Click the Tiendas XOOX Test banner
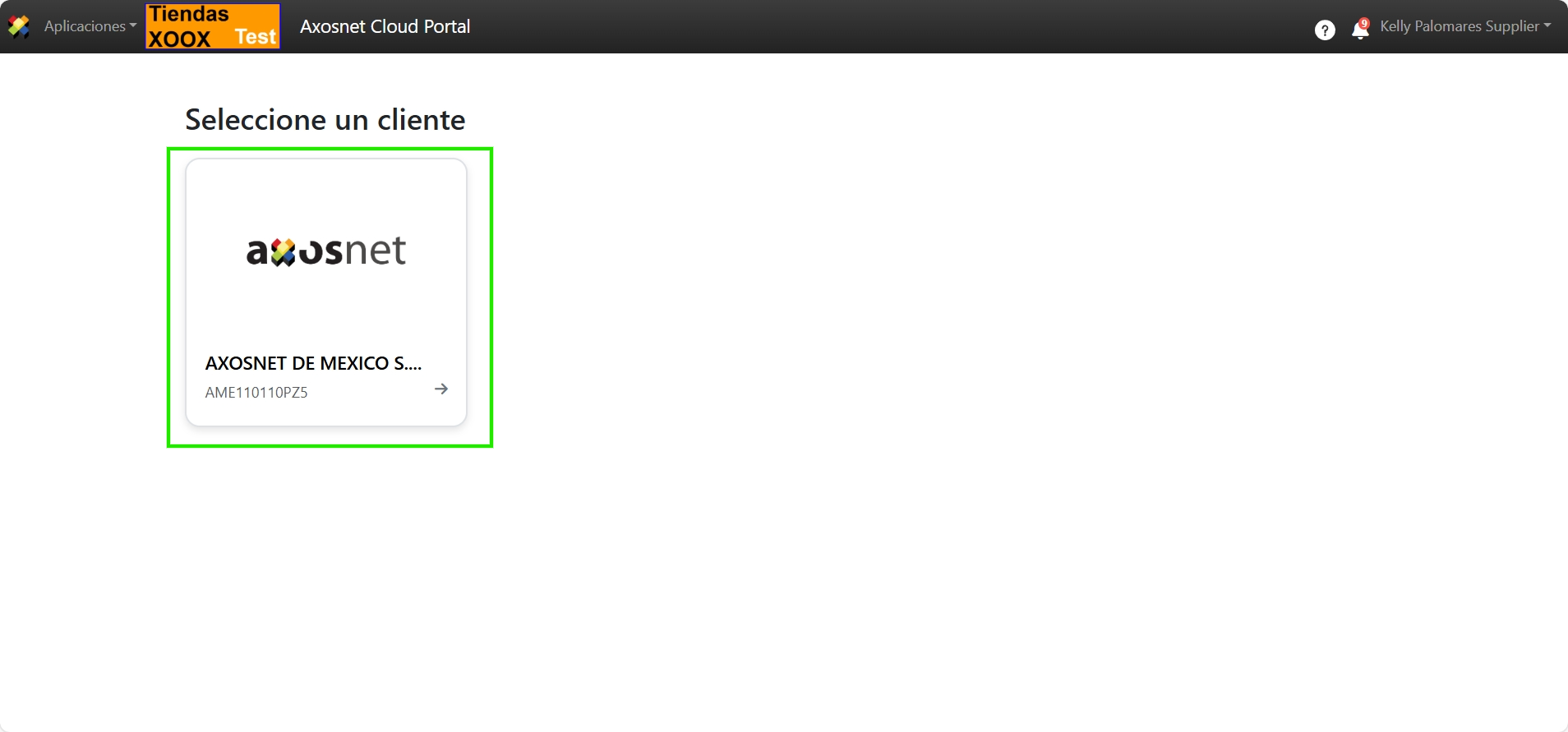Image resolution: width=1568 pixels, height=732 pixels. click(x=213, y=26)
